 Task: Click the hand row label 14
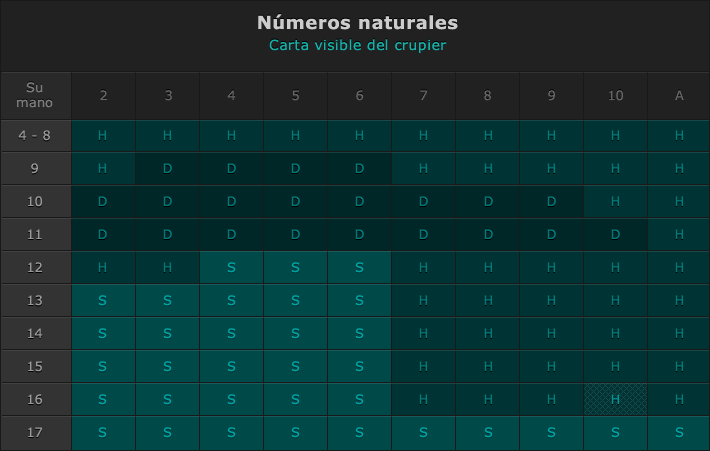36,334
